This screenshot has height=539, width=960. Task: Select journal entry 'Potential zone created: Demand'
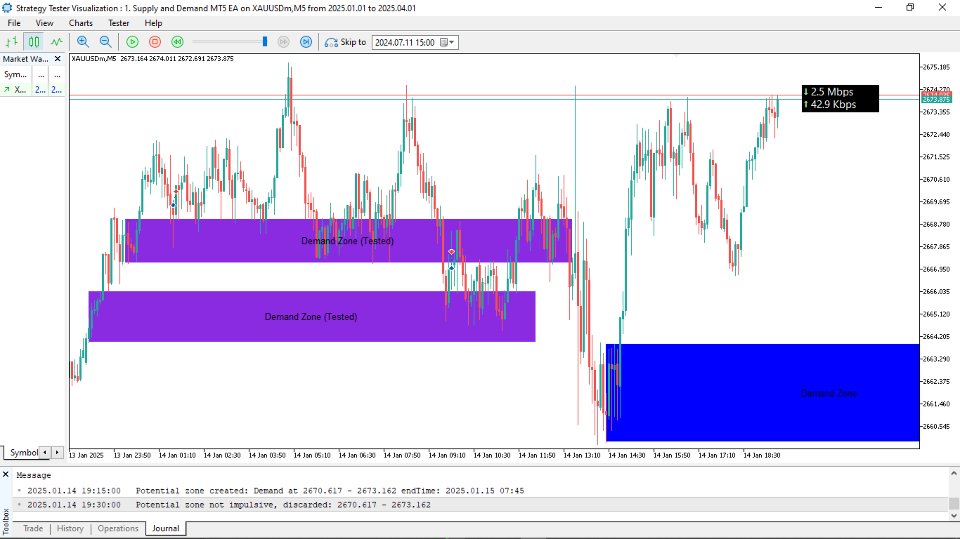pyautogui.click(x=481, y=491)
